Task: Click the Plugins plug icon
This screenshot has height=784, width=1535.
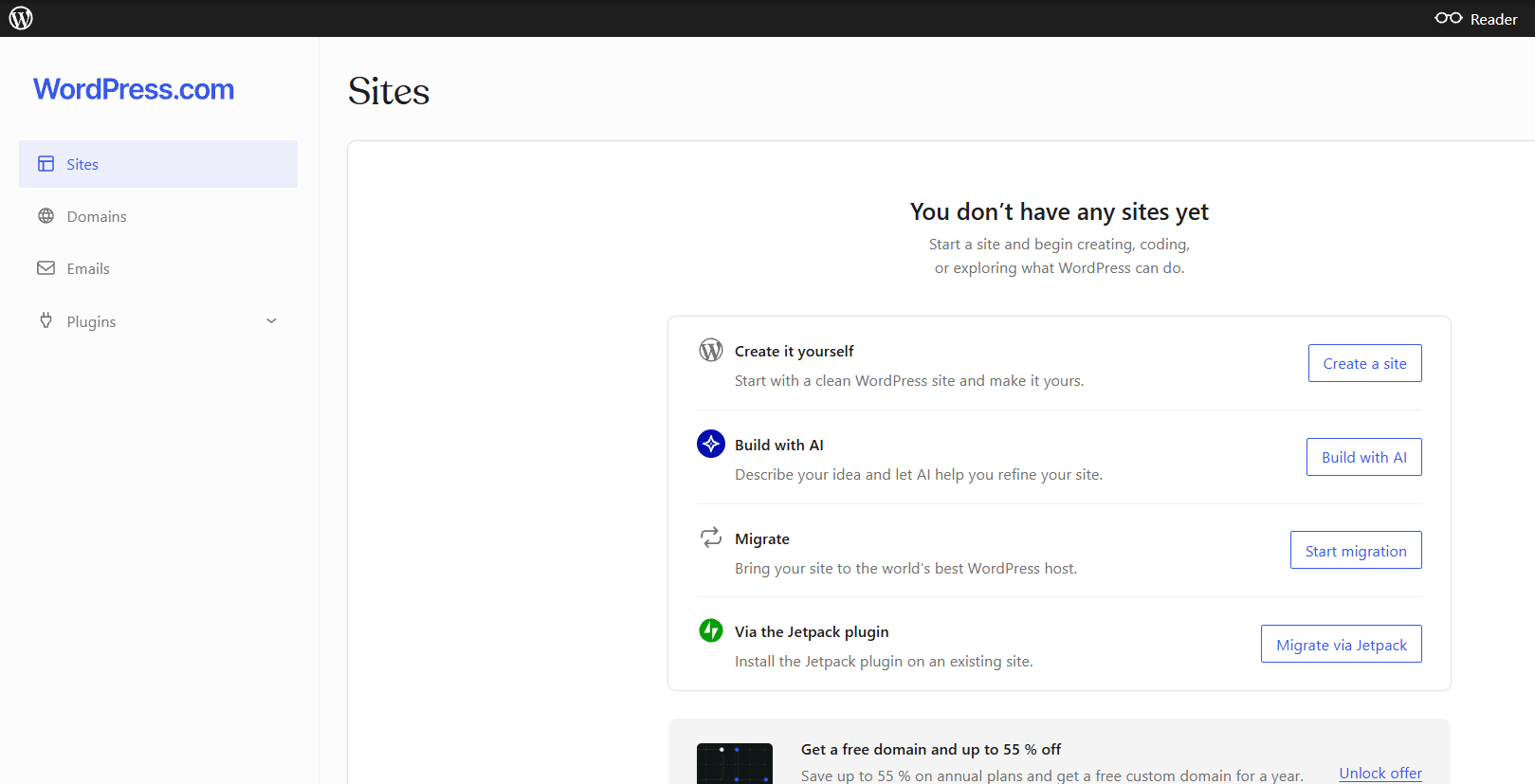Action: click(x=46, y=320)
